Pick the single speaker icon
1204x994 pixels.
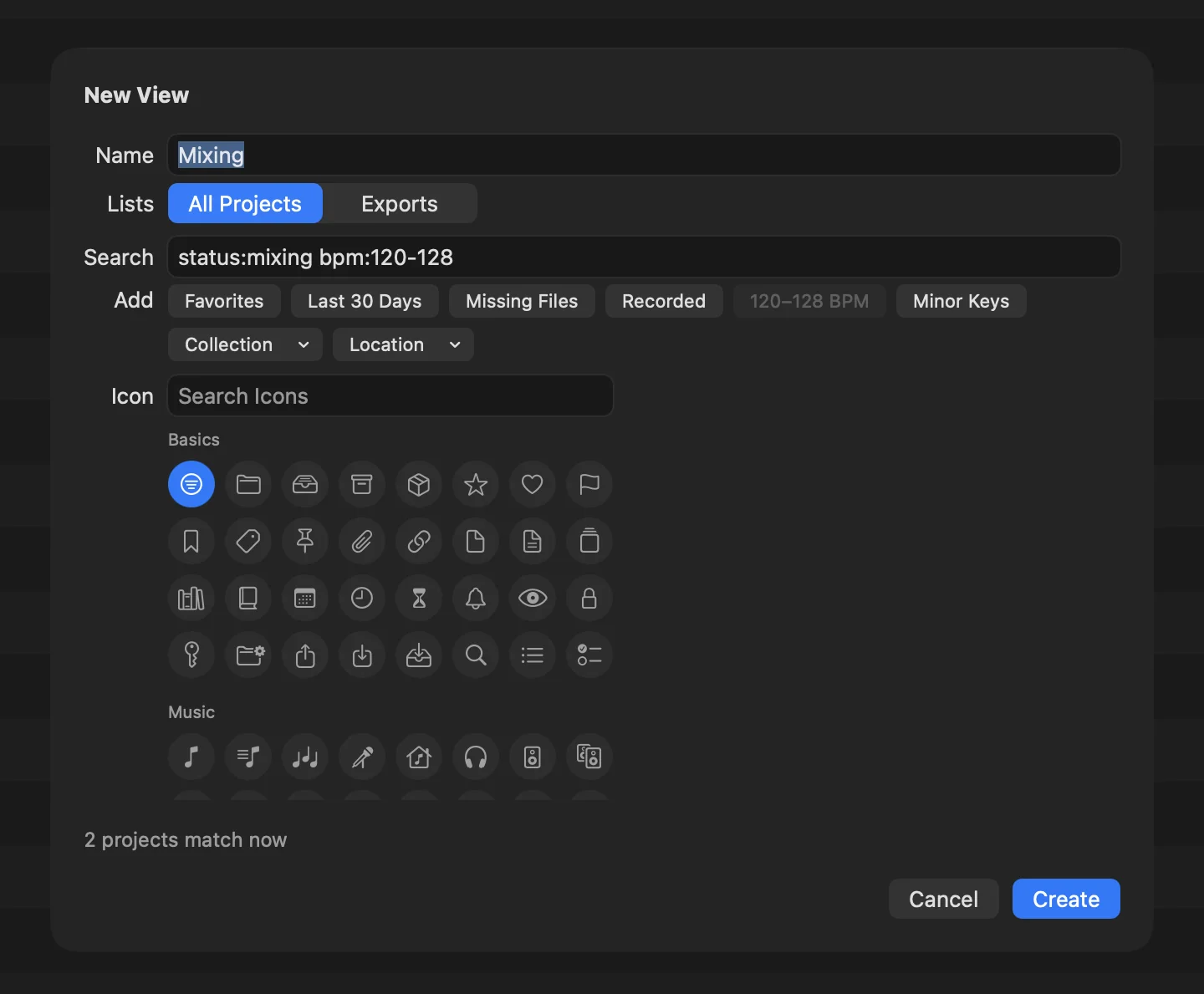pos(533,757)
